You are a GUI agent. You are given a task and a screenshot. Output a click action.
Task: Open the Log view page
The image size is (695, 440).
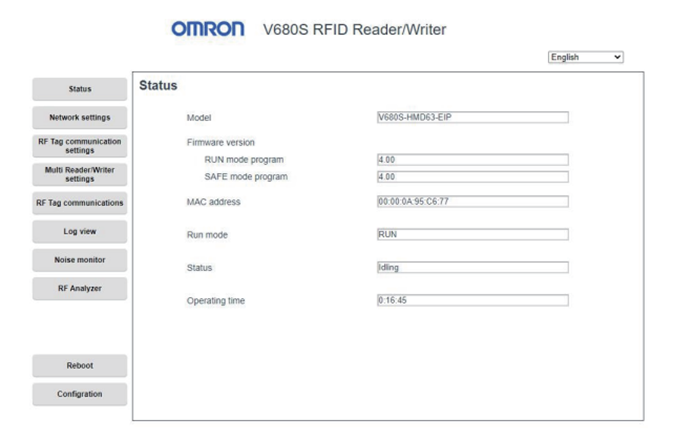pos(80,231)
